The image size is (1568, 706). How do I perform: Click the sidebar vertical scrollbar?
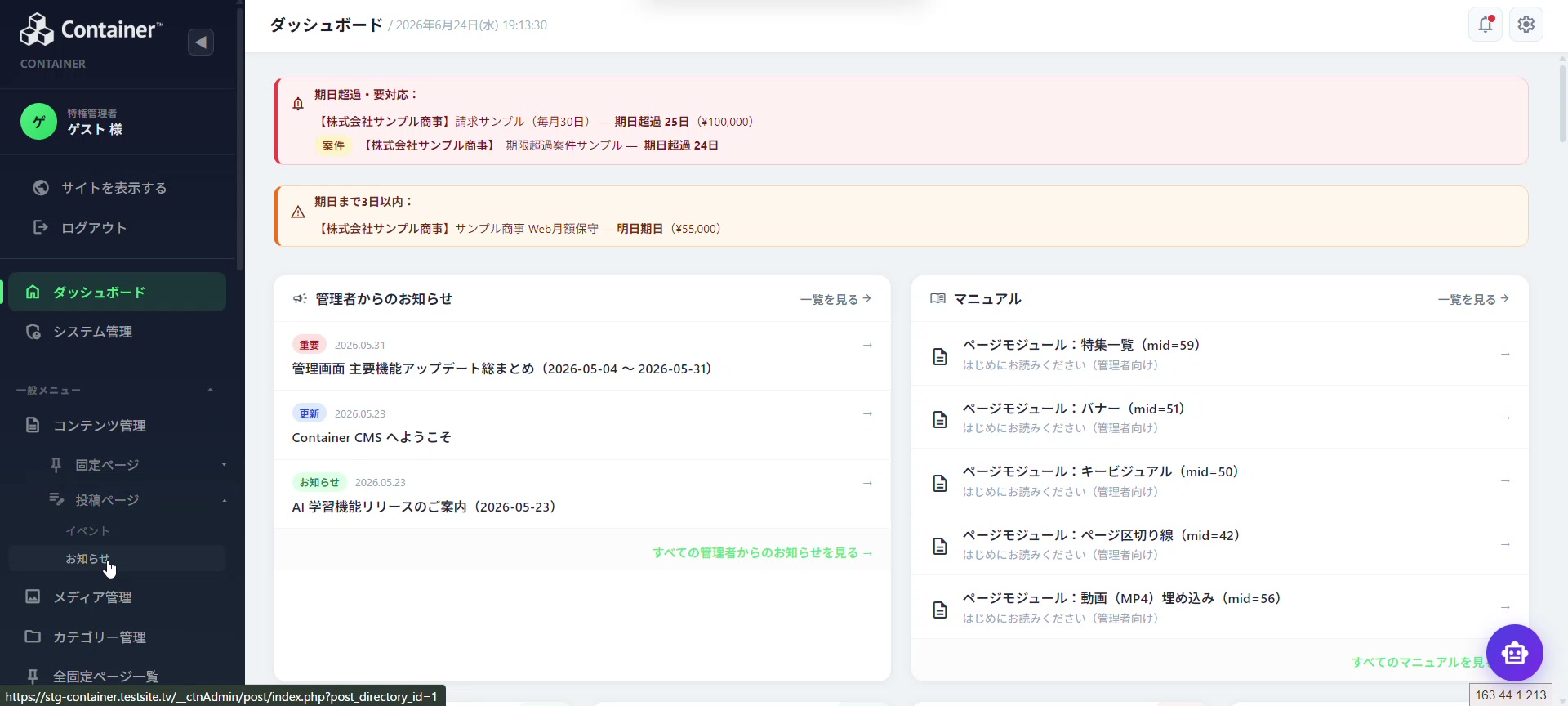click(239, 139)
